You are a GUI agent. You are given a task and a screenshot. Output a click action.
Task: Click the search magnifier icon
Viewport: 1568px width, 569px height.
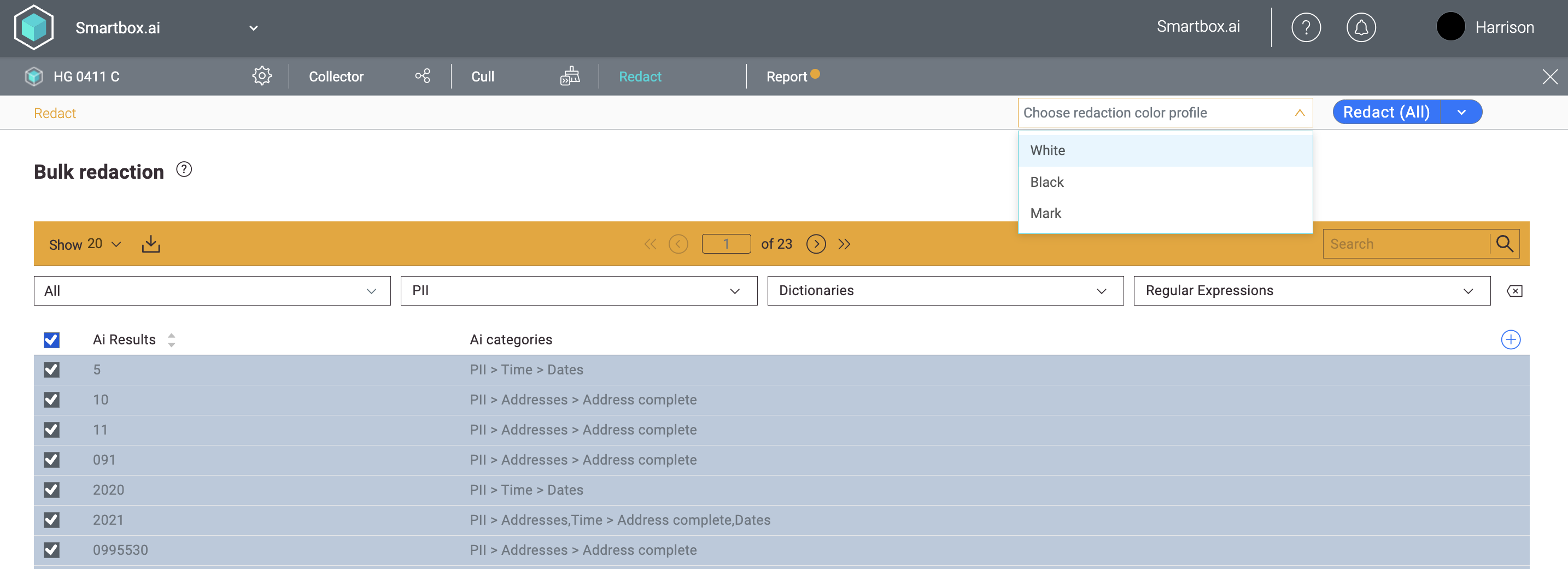1505,243
